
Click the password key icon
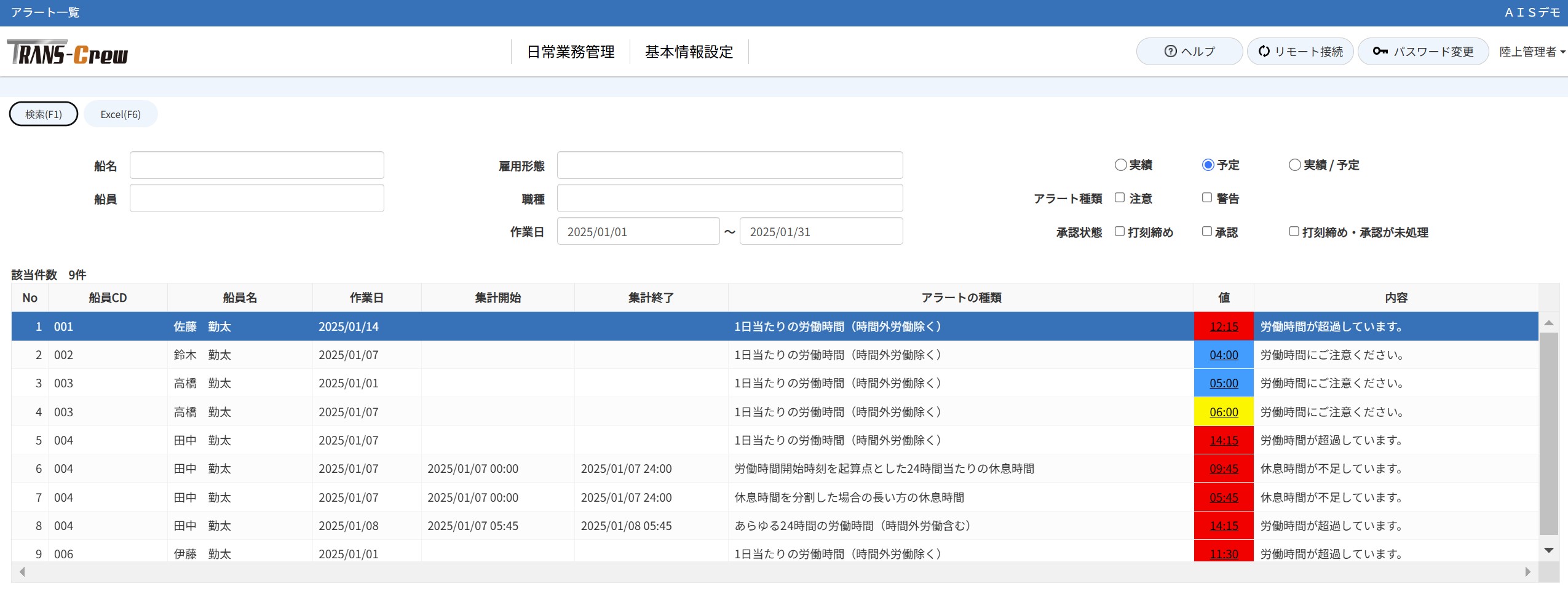pos(1380,51)
